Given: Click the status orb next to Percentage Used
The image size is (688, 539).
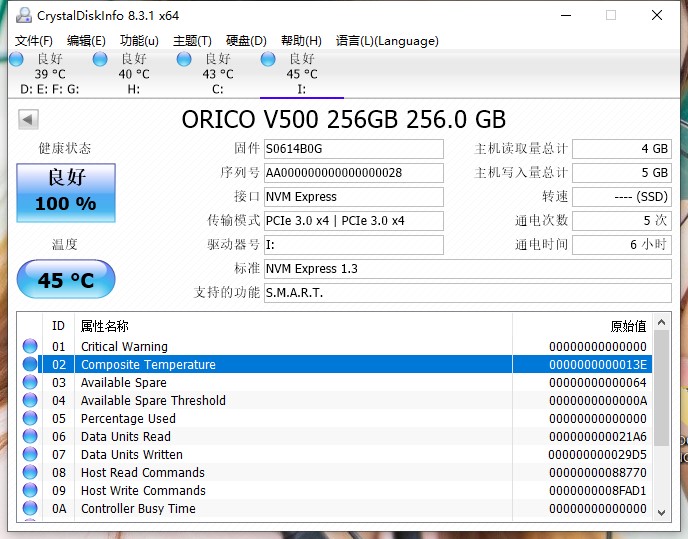Looking at the screenshot, I should click(x=30, y=419).
